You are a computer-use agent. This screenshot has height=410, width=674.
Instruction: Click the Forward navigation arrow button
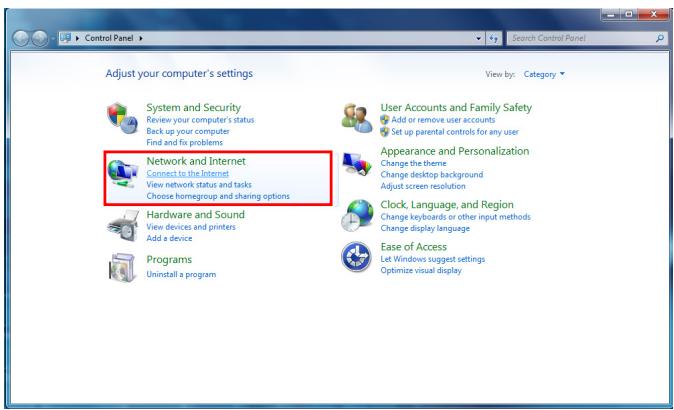coord(40,38)
